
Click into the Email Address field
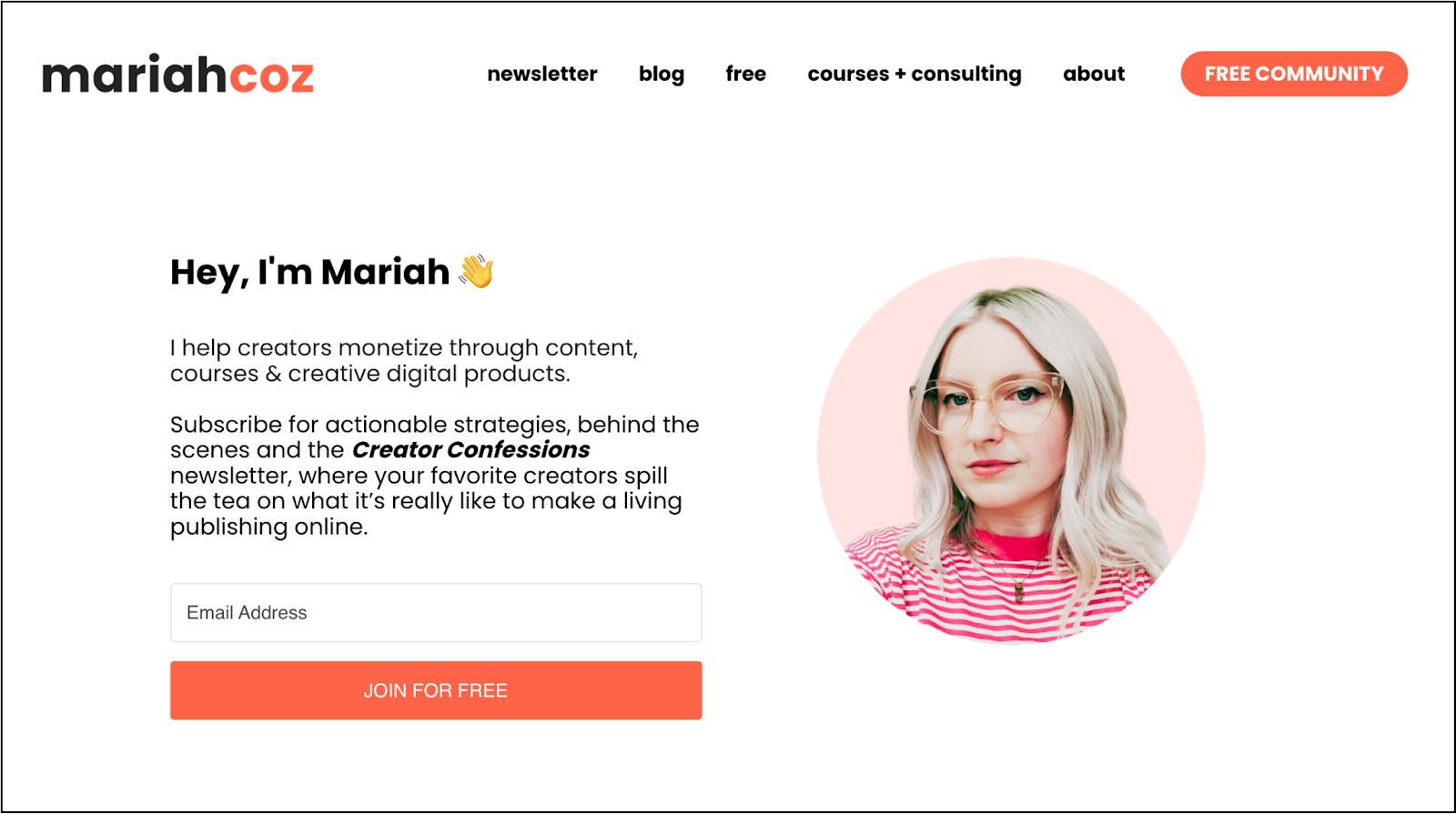click(x=436, y=613)
